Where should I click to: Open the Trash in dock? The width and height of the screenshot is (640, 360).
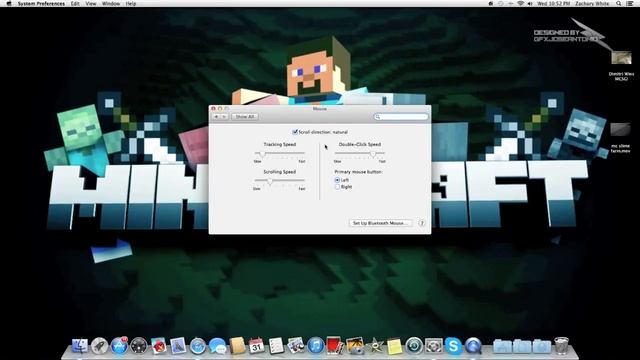coord(561,346)
